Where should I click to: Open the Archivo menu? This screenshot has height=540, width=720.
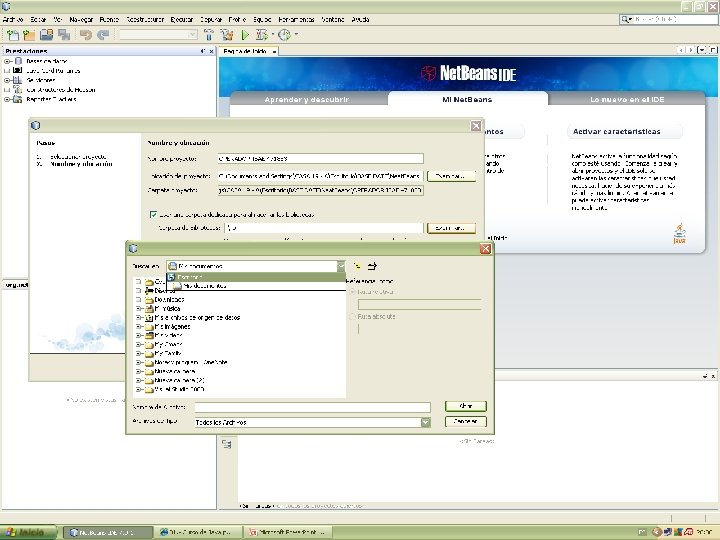click(x=13, y=19)
